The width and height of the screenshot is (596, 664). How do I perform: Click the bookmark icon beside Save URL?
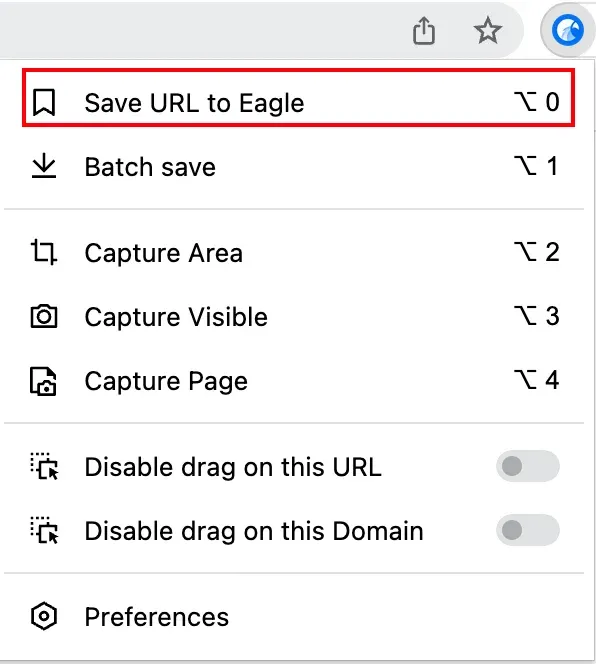click(44, 102)
